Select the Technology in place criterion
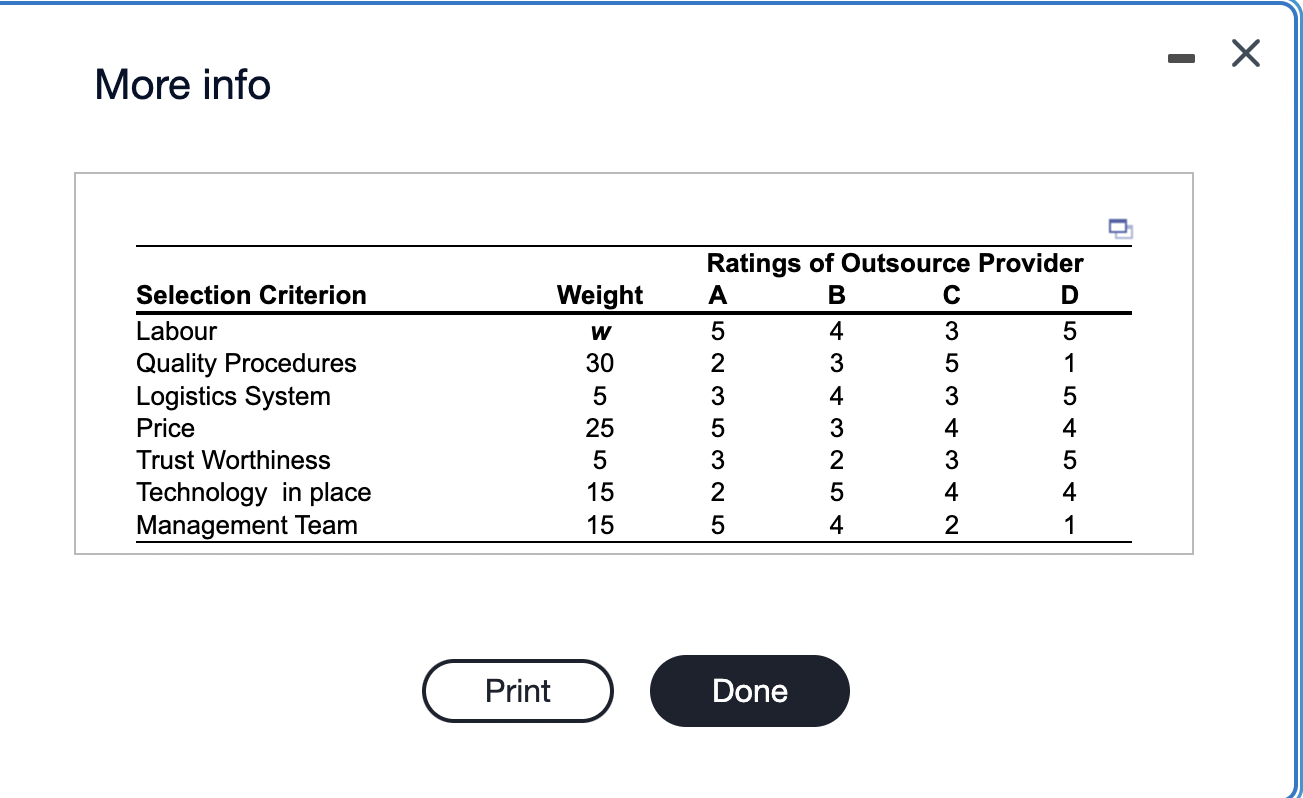This screenshot has width=1303, height=798. click(x=253, y=492)
